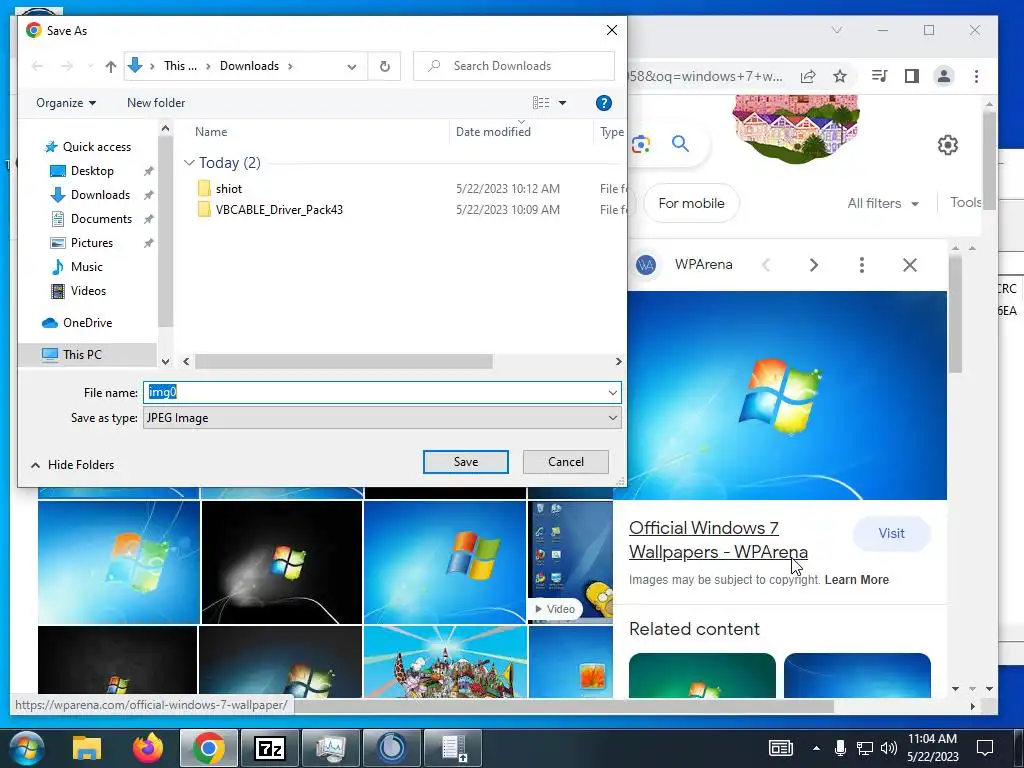
Task: Open Chrome three-dot menu
Action: pyautogui.click(x=976, y=76)
